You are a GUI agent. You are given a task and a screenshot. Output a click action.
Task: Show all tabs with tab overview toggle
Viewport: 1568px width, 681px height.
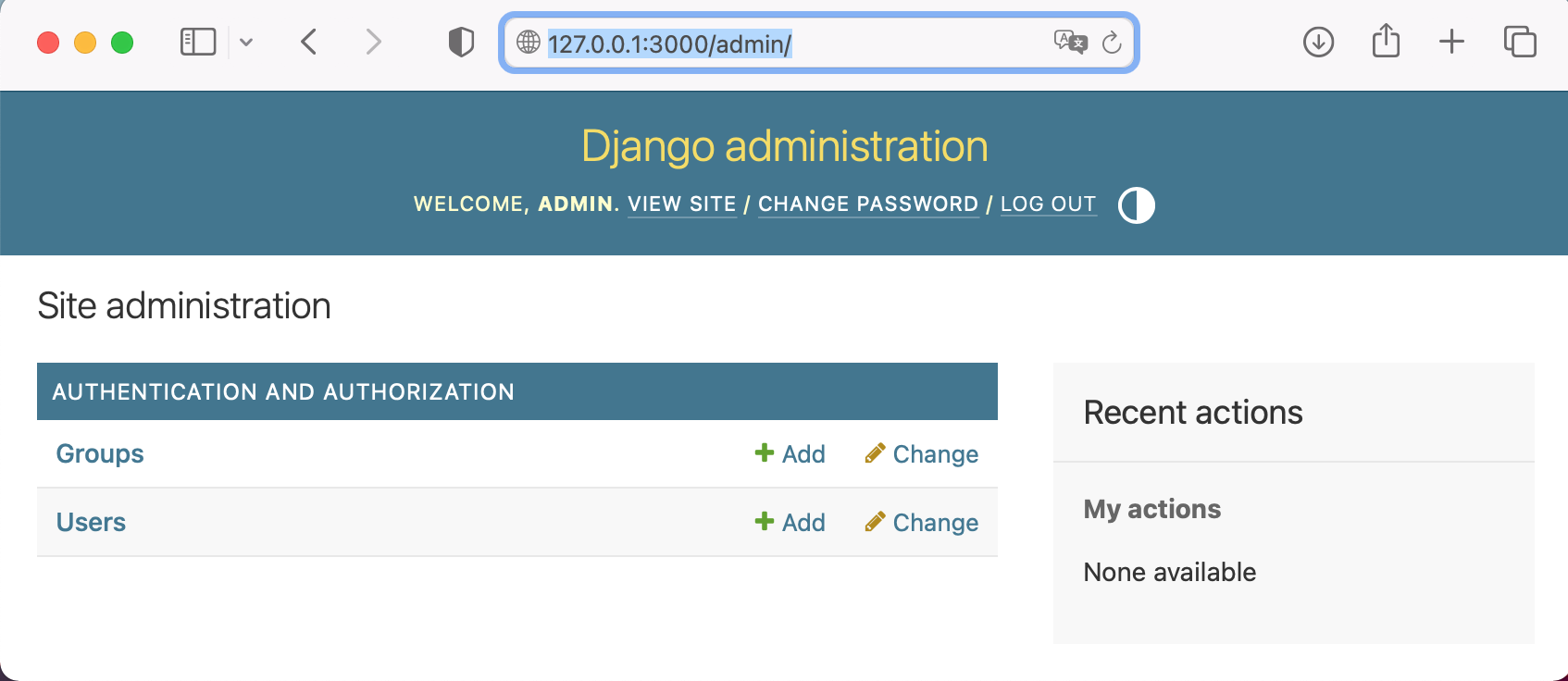[x=1519, y=42]
